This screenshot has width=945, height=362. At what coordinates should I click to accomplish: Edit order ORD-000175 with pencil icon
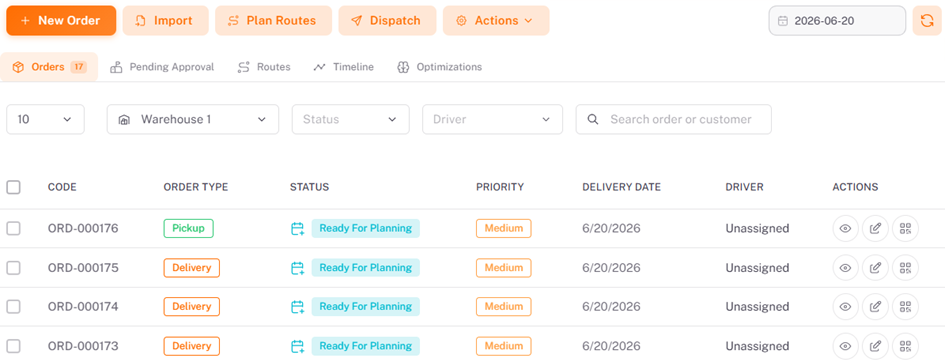[x=875, y=268]
